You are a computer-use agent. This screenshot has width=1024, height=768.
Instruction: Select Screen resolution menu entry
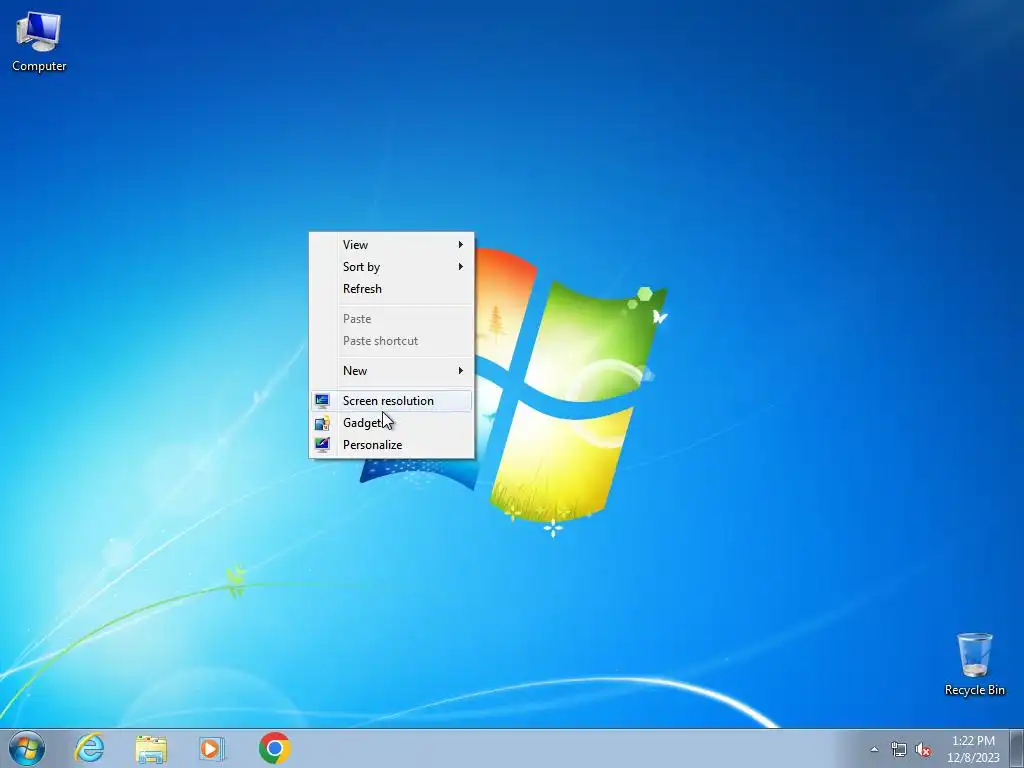point(391,400)
